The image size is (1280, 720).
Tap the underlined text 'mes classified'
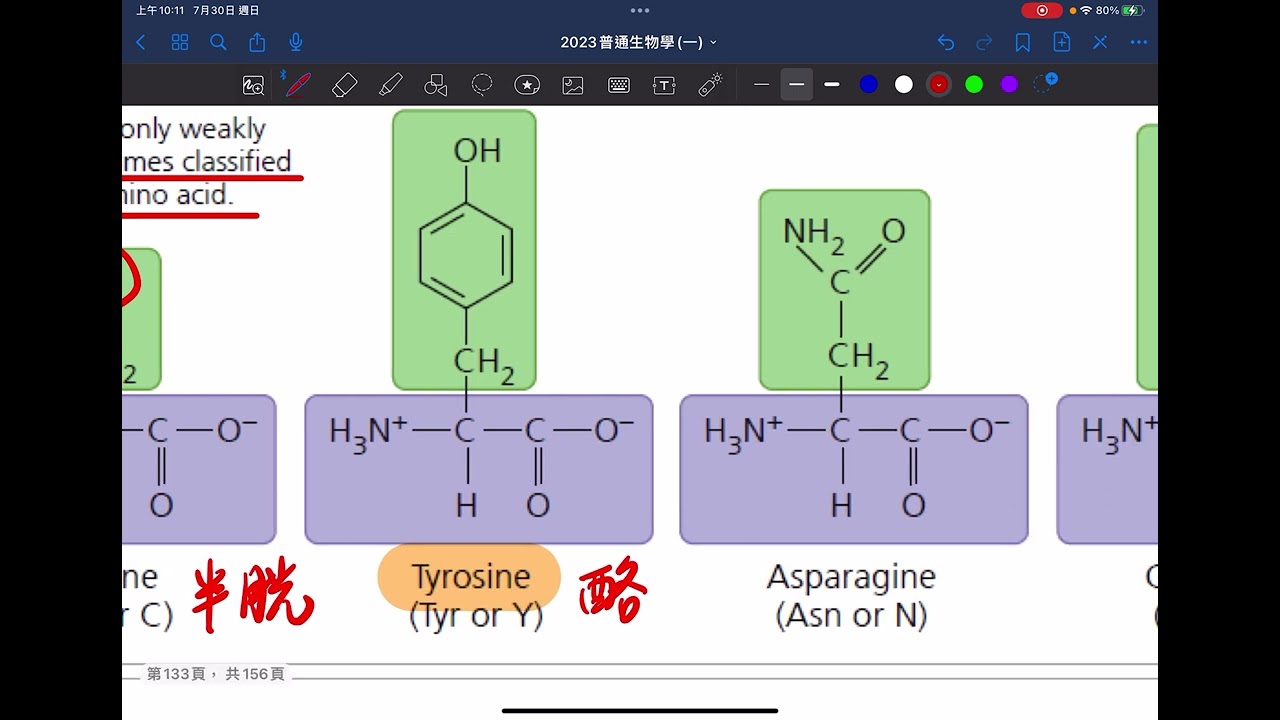tap(208, 161)
